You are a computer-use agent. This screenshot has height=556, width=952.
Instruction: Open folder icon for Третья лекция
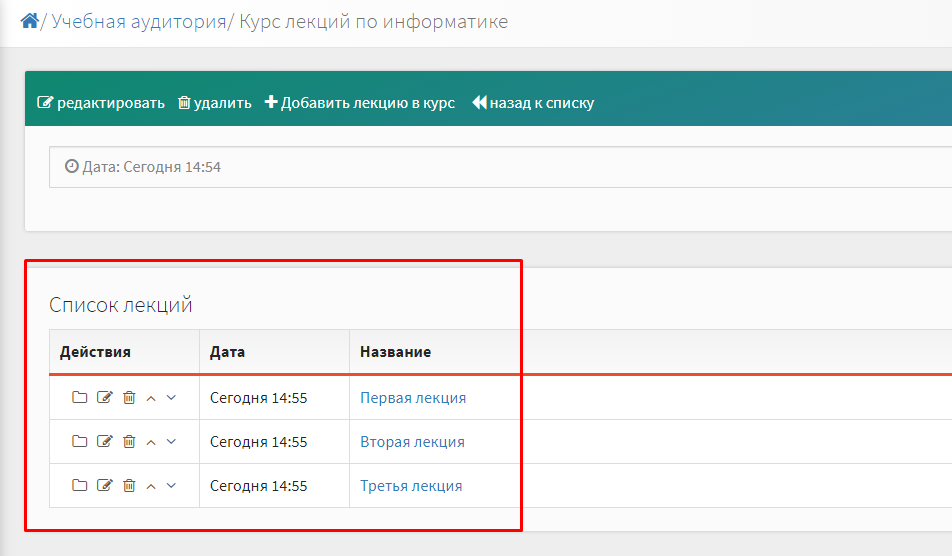click(80, 486)
